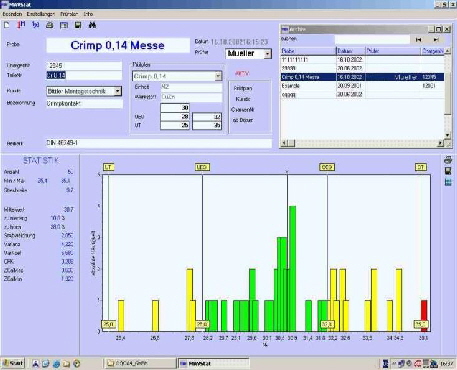Image resolution: width=457 pixels, height=370 pixels.
Task: Click the tallest green histogram bar
Action: click(x=292, y=268)
